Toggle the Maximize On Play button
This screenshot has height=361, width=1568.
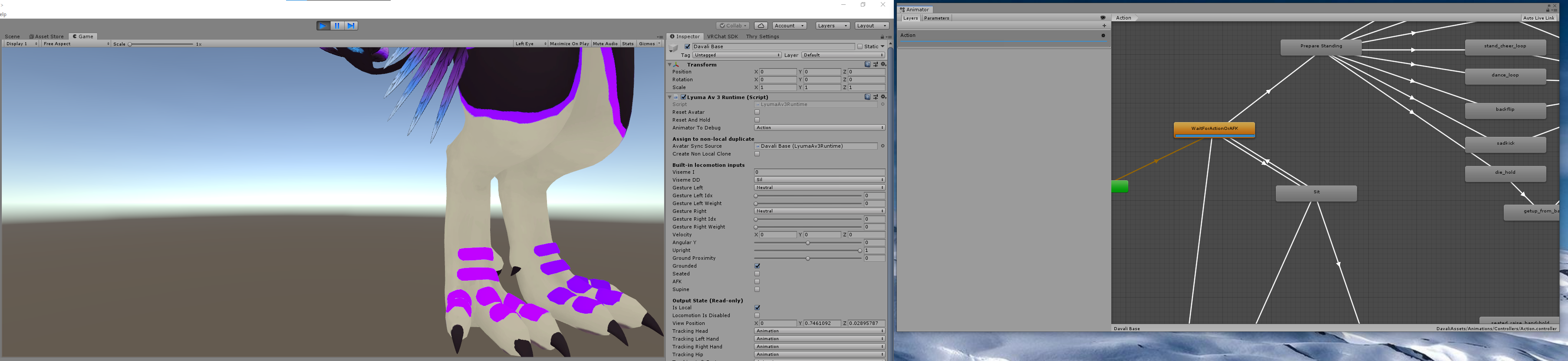(569, 44)
